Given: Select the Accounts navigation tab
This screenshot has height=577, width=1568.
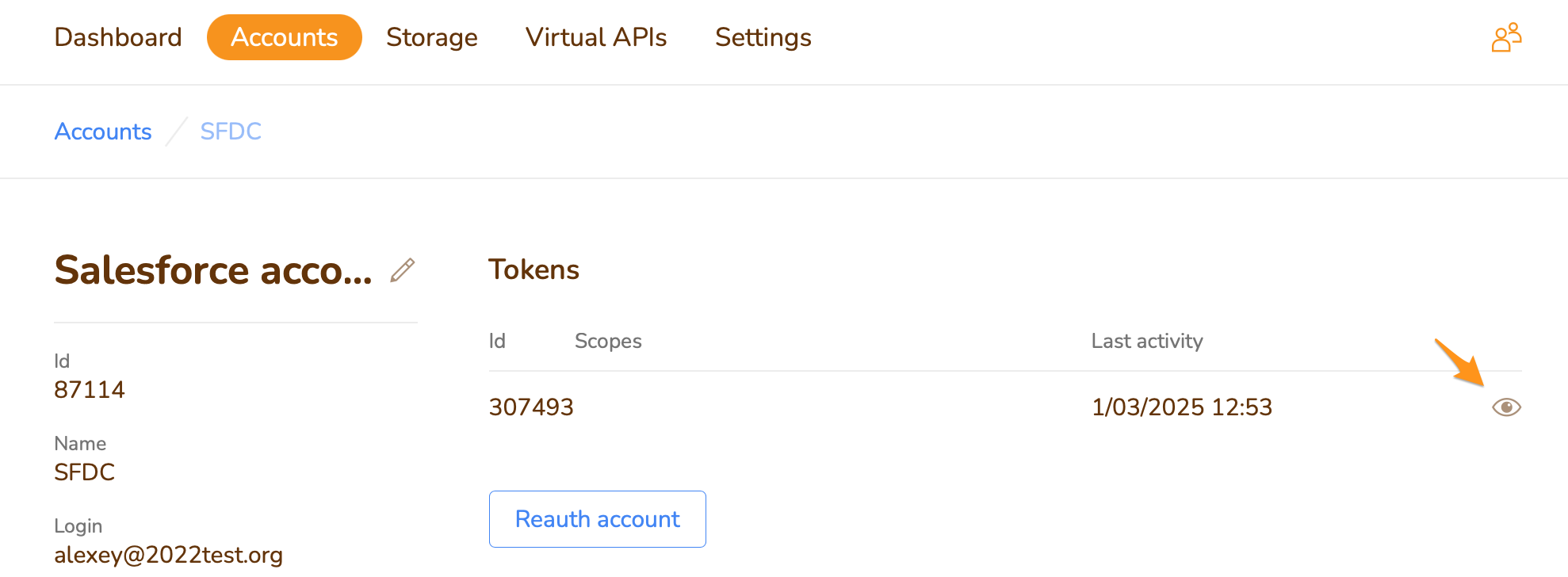Looking at the screenshot, I should point(284,37).
